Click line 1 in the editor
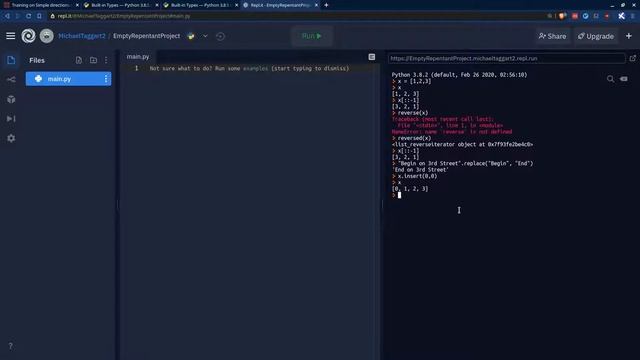640x360 pixels. click(x=249, y=69)
